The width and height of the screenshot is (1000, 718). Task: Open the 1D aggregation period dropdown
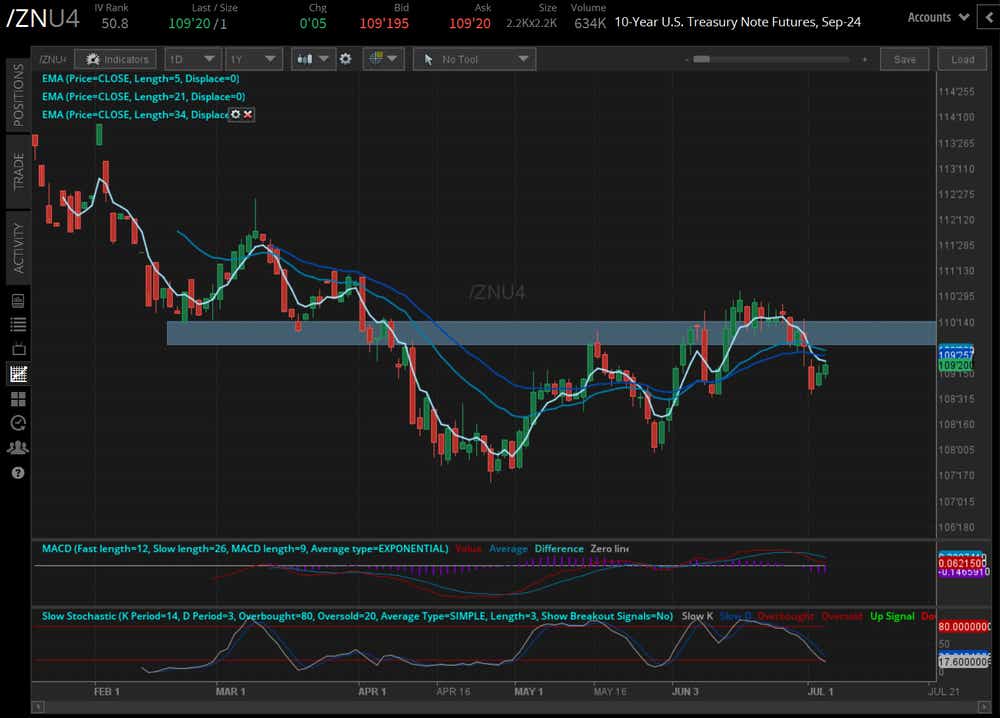point(193,59)
